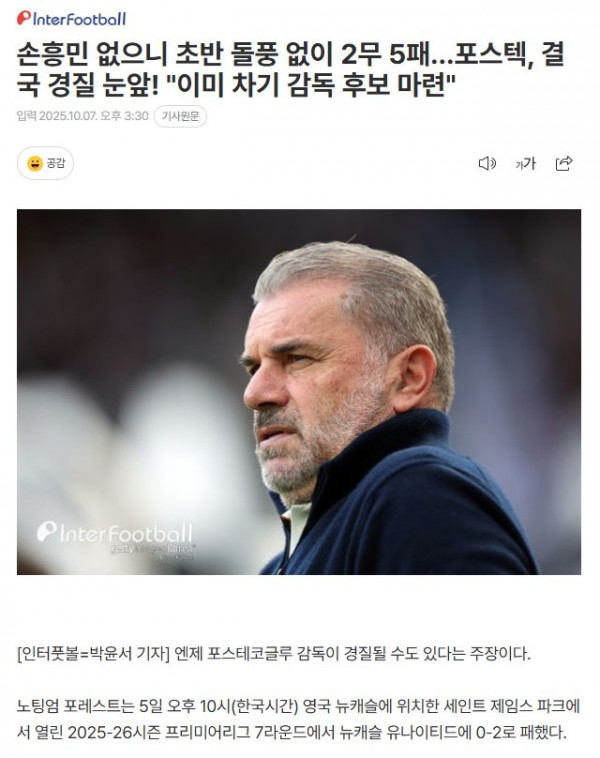Click the article headline text
The height and width of the screenshot is (758, 600).
(290, 70)
